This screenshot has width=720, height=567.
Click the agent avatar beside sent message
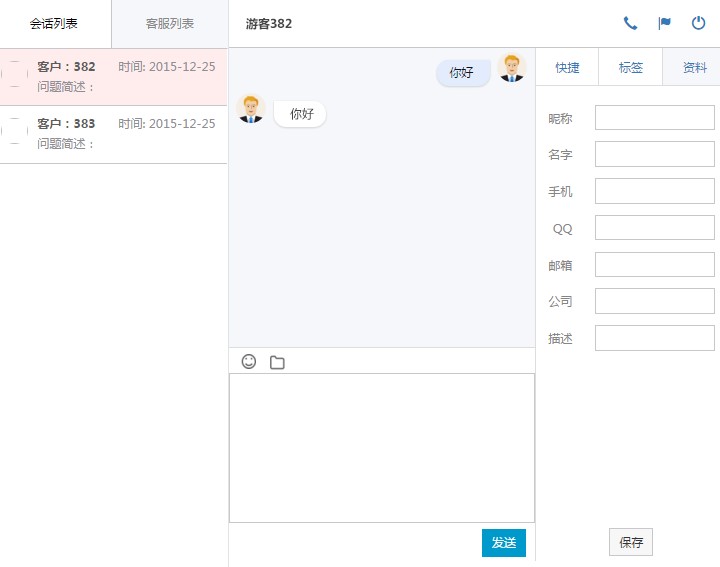click(x=512, y=68)
